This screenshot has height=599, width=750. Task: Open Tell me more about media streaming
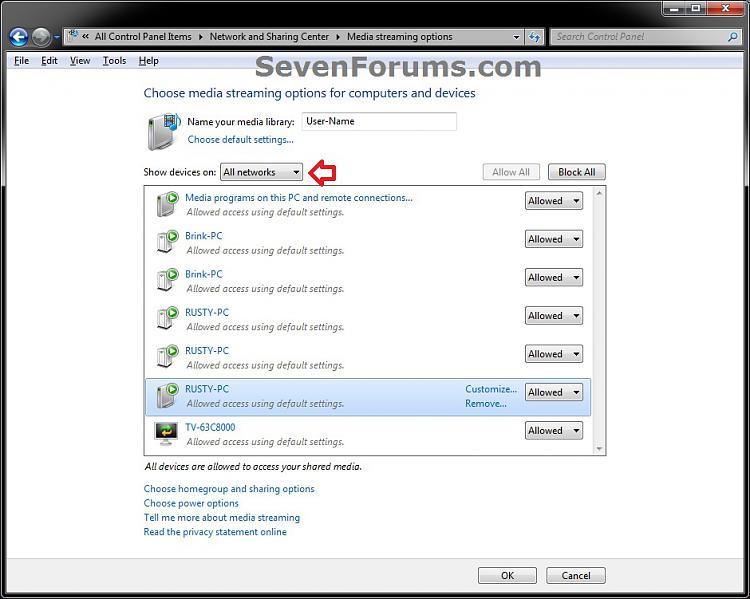(222, 518)
